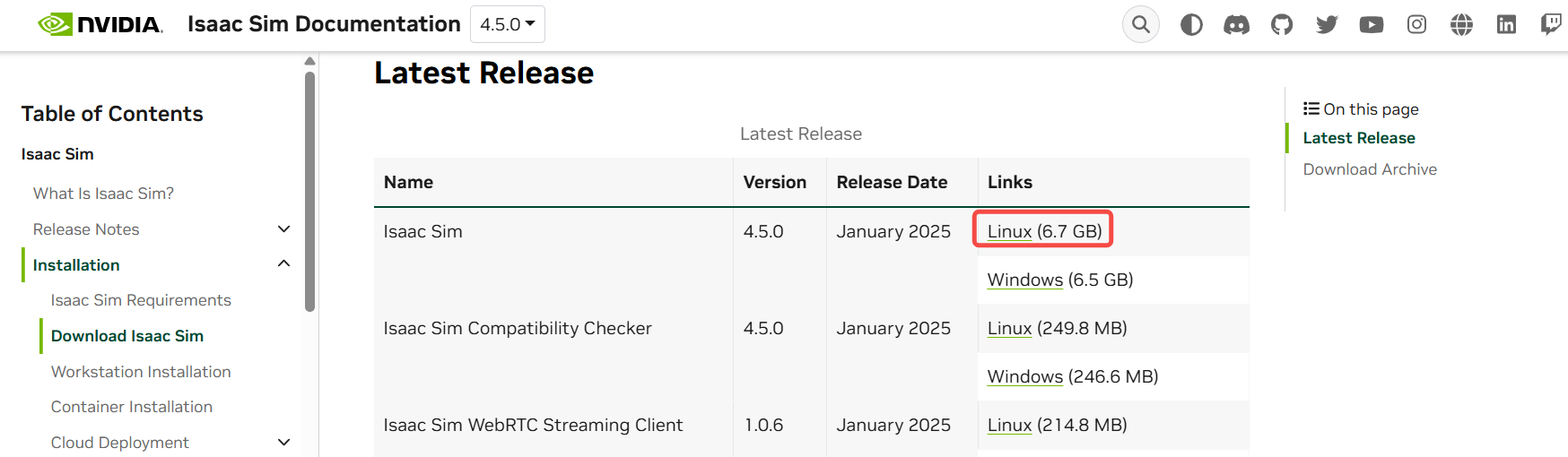Image resolution: width=1568 pixels, height=457 pixels.
Task: Open the YouTube icon link
Action: (1372, 24)
